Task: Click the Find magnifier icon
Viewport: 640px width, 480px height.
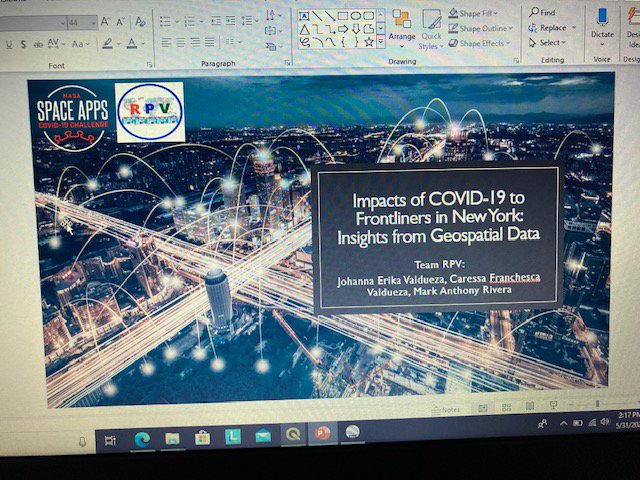Action: click(x=535, y=12)
